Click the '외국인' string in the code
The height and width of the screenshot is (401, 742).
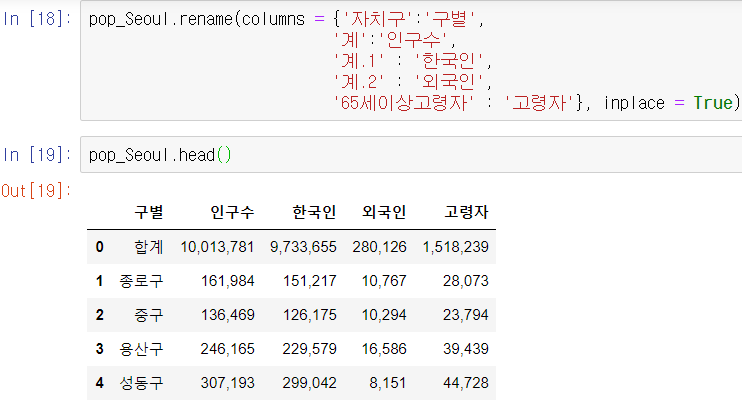[x=449, y=82]
